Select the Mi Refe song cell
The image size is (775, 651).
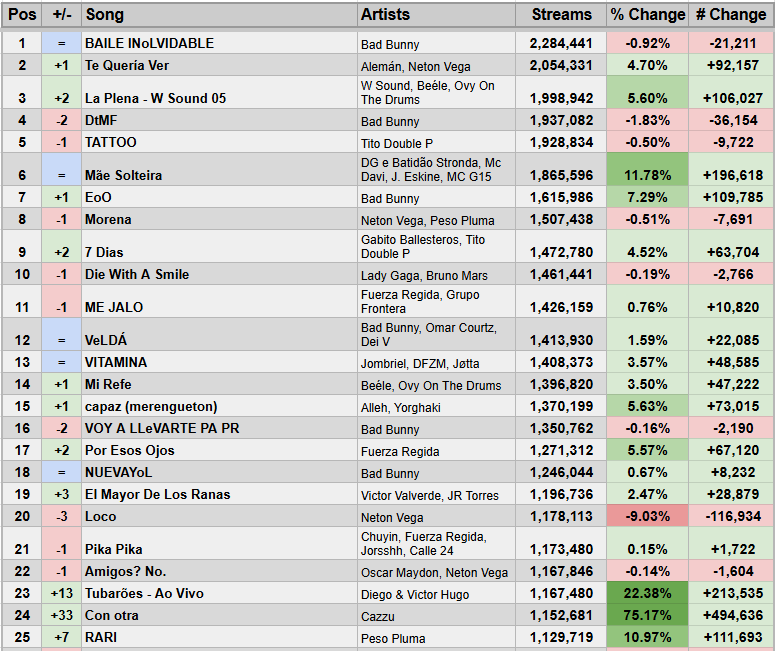(219, 384)
